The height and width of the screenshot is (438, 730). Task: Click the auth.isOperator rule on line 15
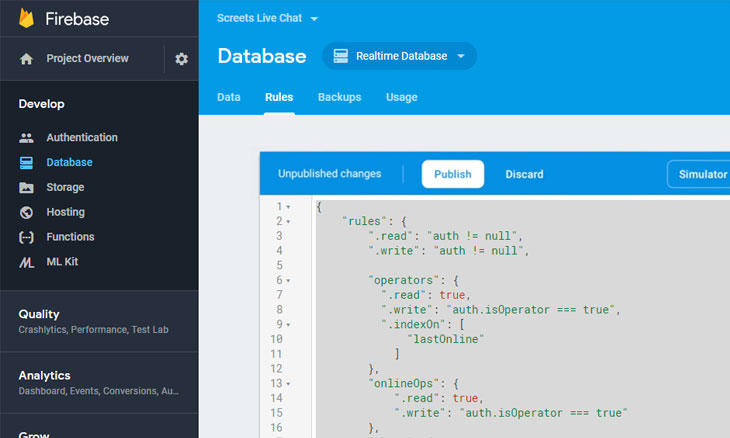[x=543, y=413]
